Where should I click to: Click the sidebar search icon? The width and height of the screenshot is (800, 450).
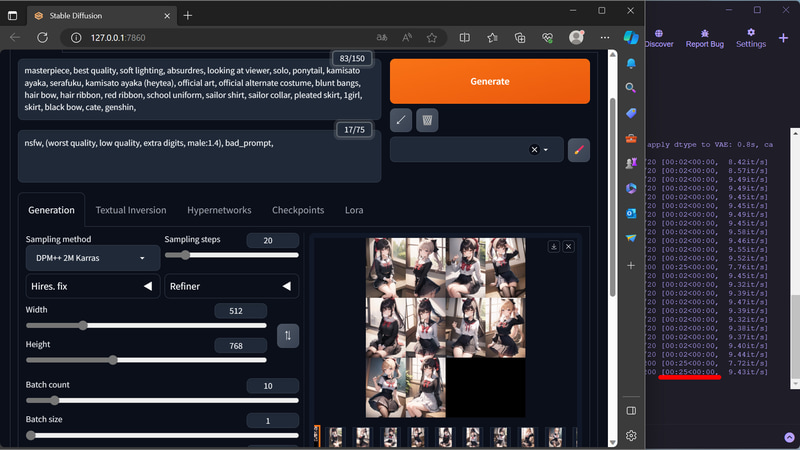pyautogui.click(x=631, y=88)
